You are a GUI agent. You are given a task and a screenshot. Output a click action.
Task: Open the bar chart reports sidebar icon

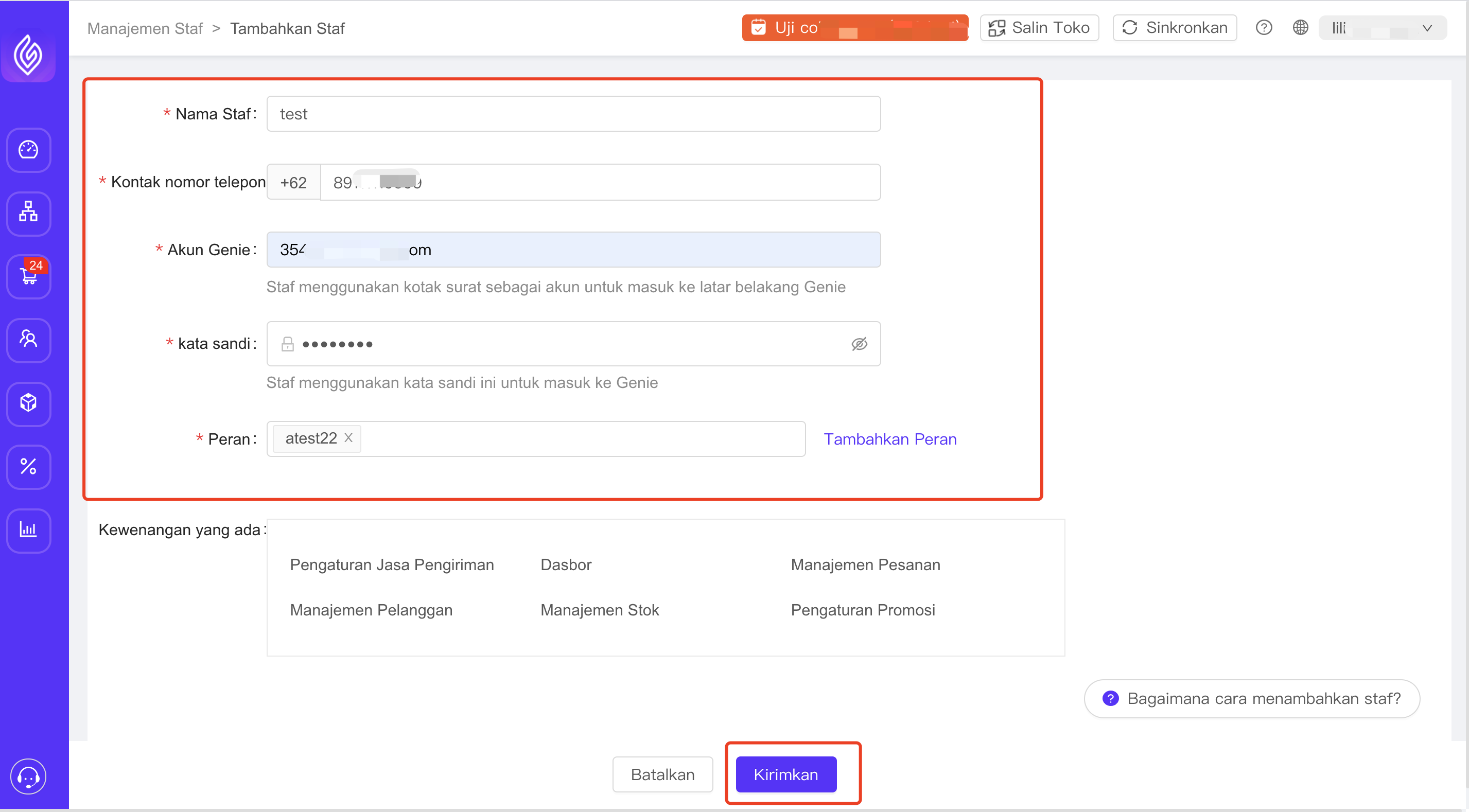click(28, 531)
